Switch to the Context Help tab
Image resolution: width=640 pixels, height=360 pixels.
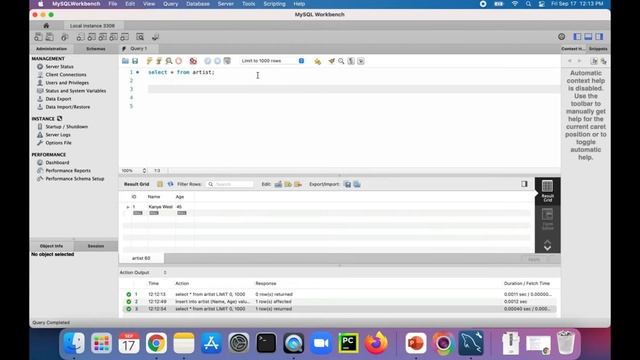click(x=573, y=49)
